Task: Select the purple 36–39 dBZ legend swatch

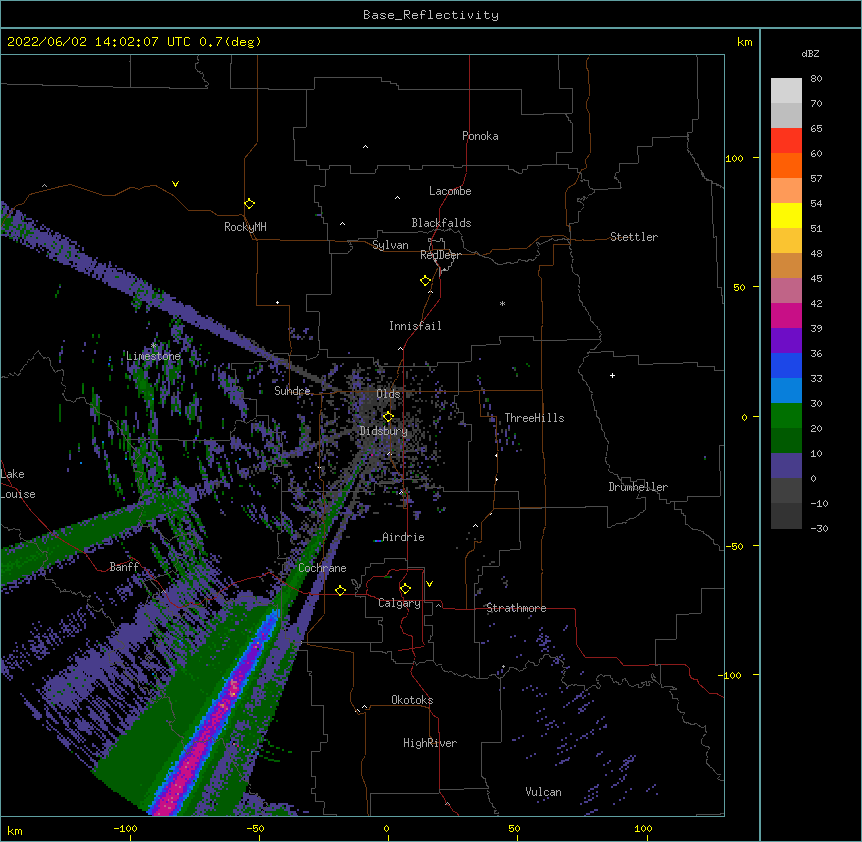Action: (x=786, y=340)
